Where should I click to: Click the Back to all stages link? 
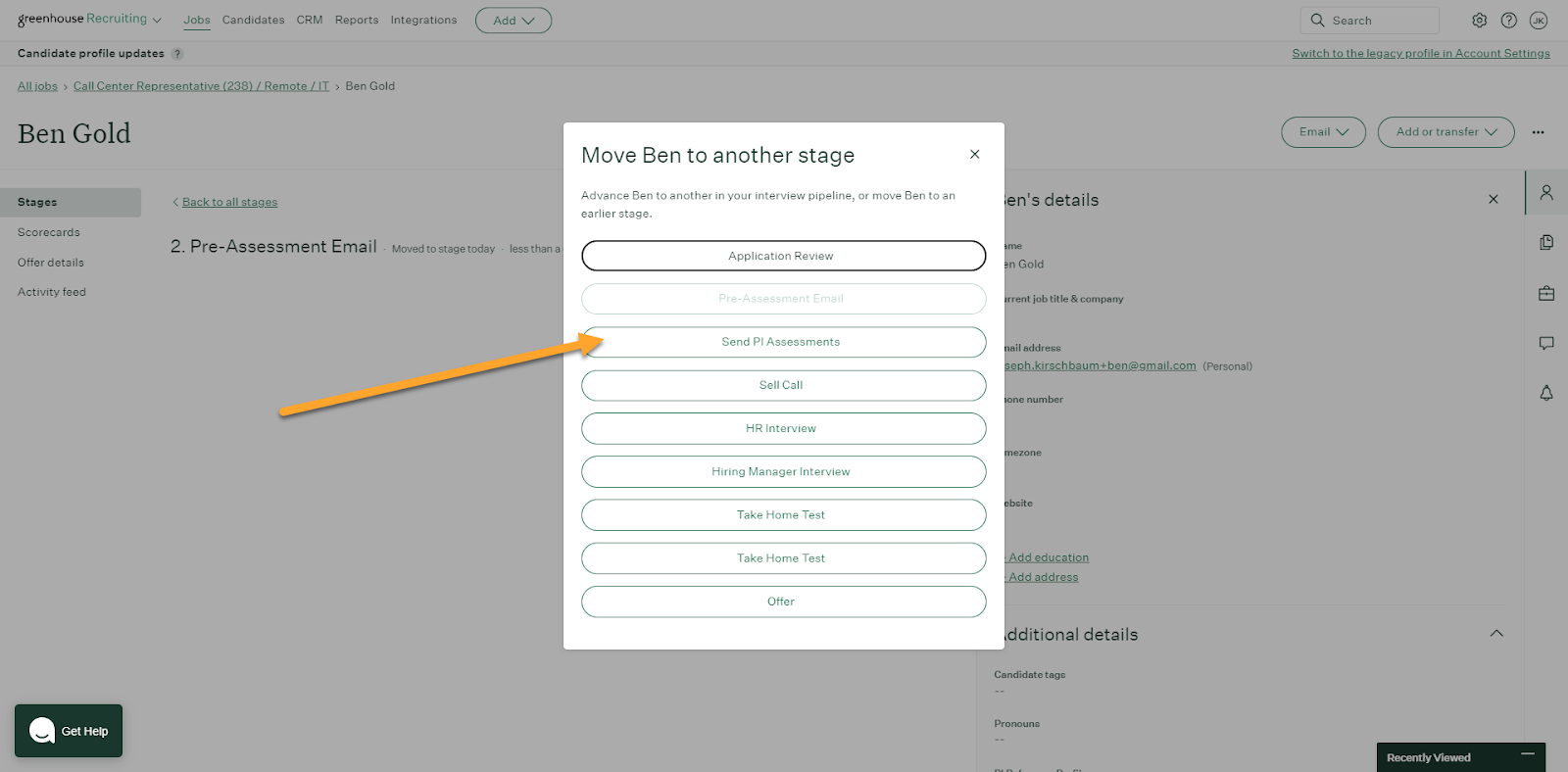[x=229, y=202]
